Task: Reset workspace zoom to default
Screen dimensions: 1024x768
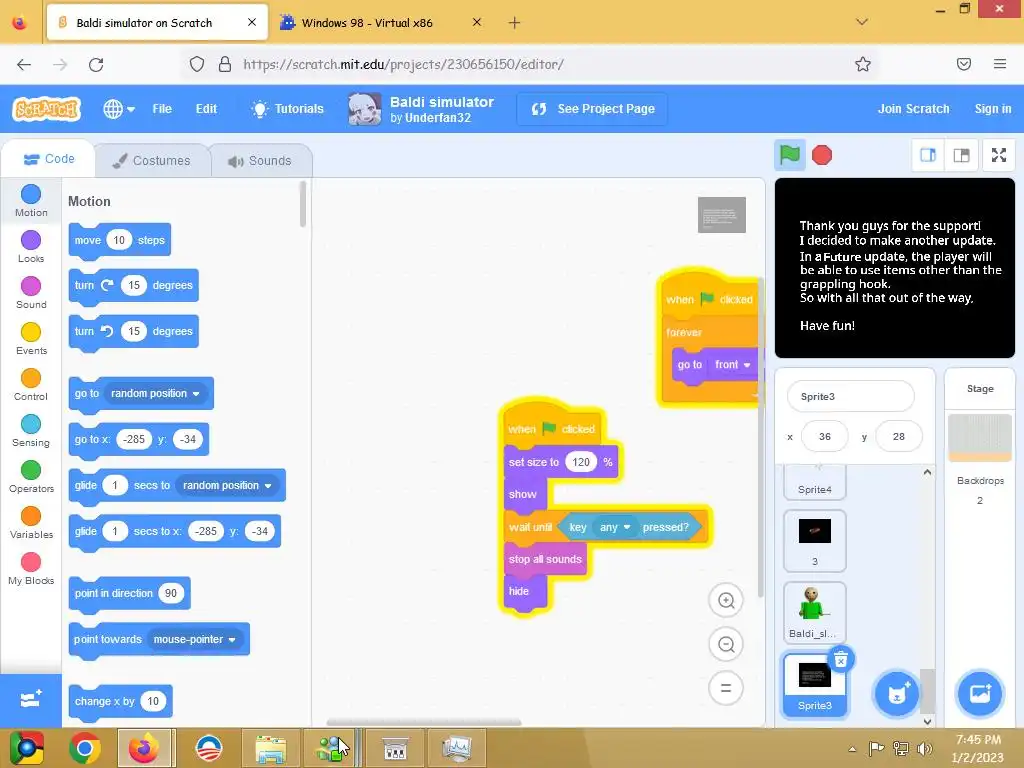Action: coord(726,688)
